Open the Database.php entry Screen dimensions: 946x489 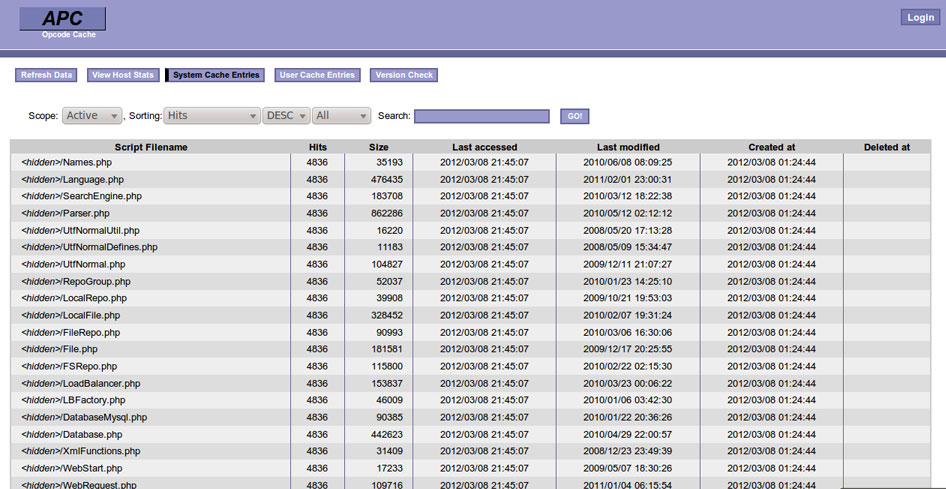click(x=72, y=434)
